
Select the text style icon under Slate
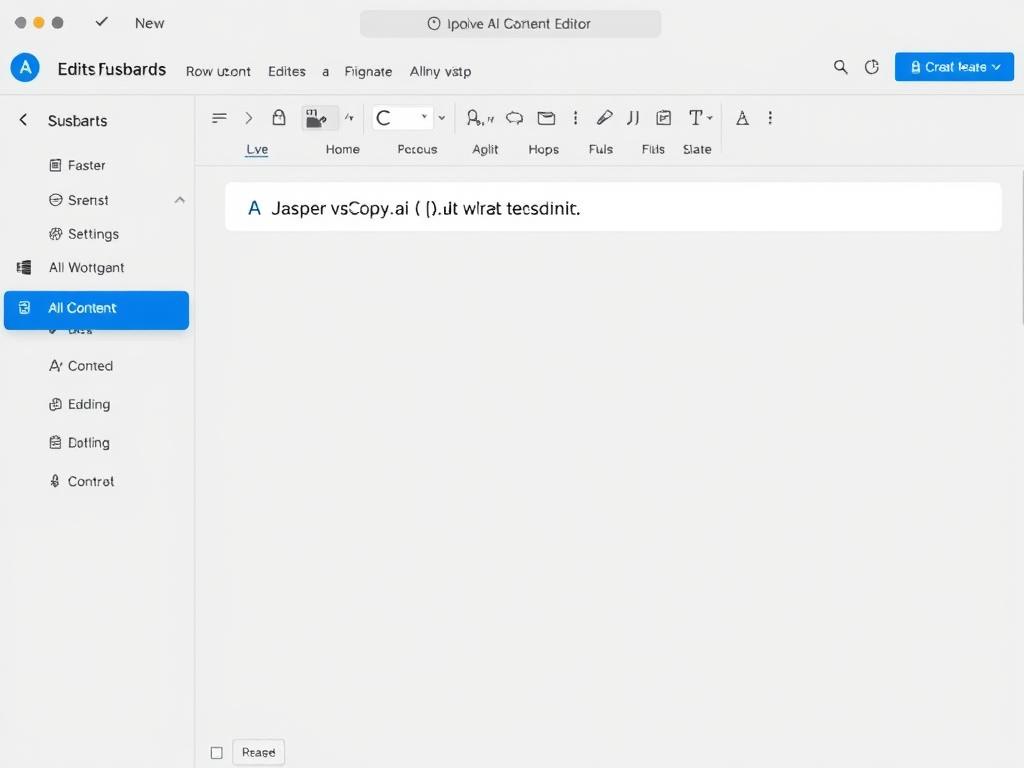tap(697, 117)
